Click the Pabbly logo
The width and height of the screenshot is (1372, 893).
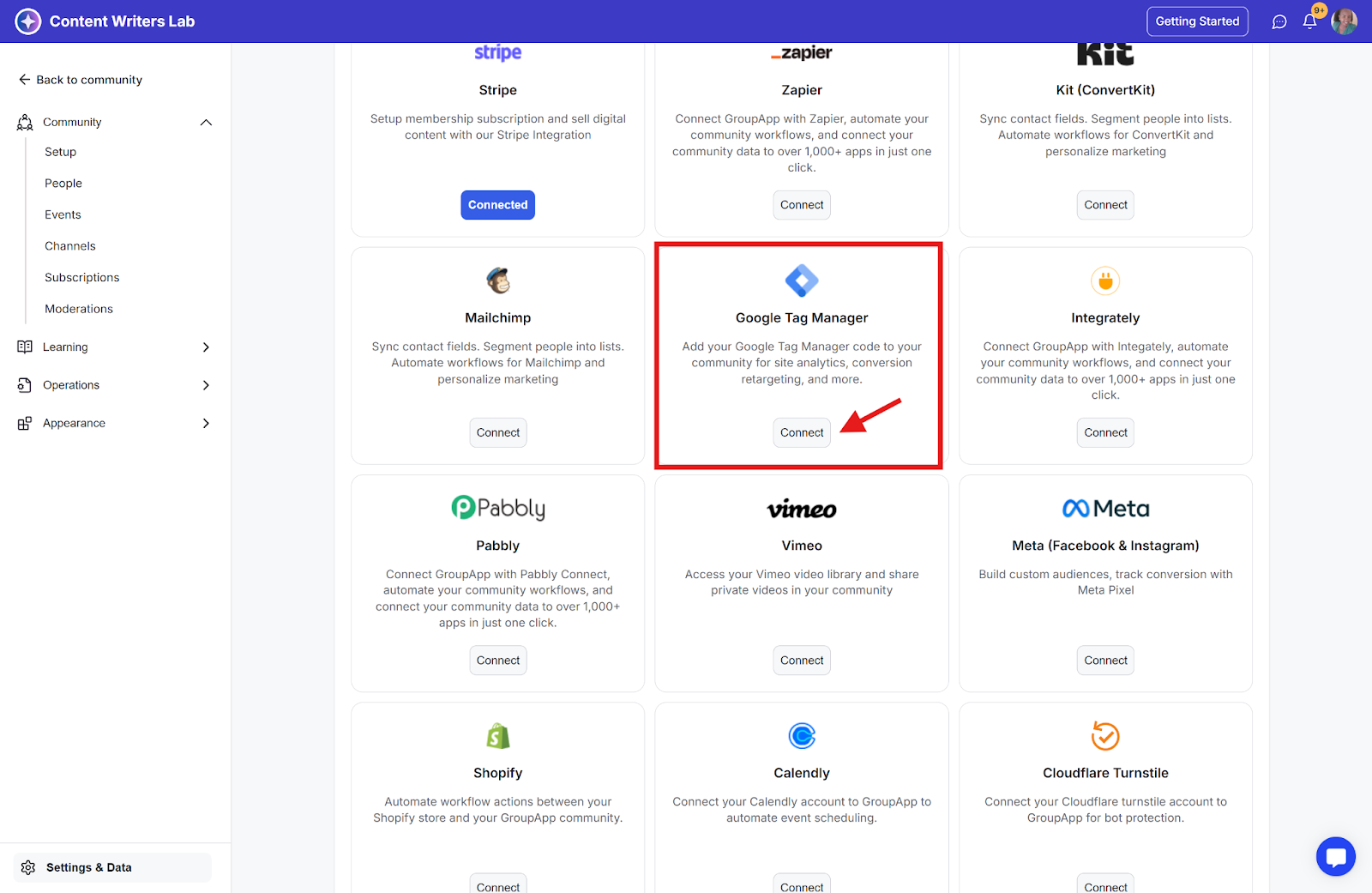click(498, 508)
